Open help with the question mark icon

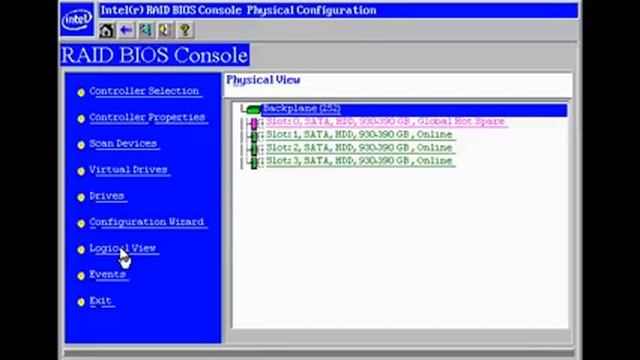click(x=185, y=31)
